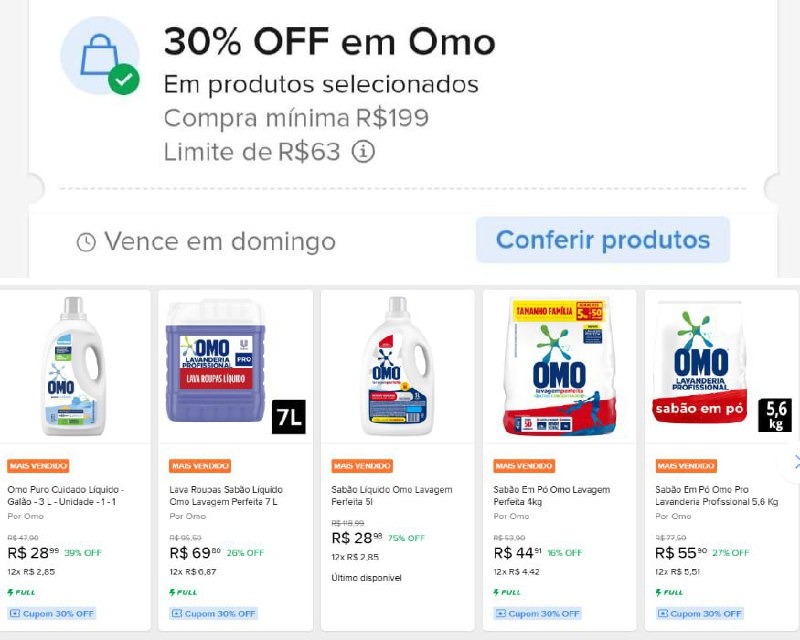800x640 pixels.
Task: Click the 7L size badge on the second product
Action: 288,417
